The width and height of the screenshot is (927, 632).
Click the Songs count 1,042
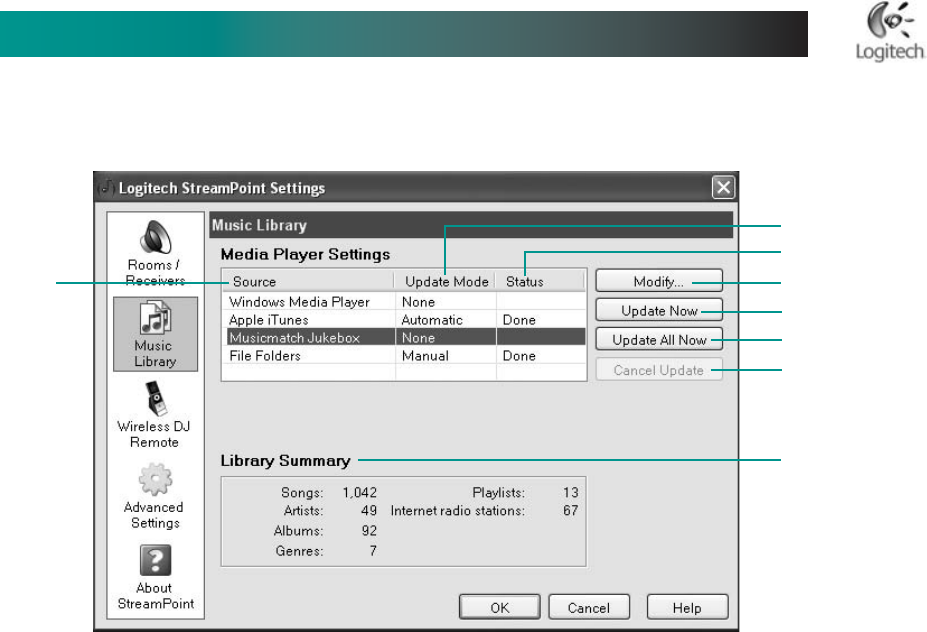coord(359,492)
